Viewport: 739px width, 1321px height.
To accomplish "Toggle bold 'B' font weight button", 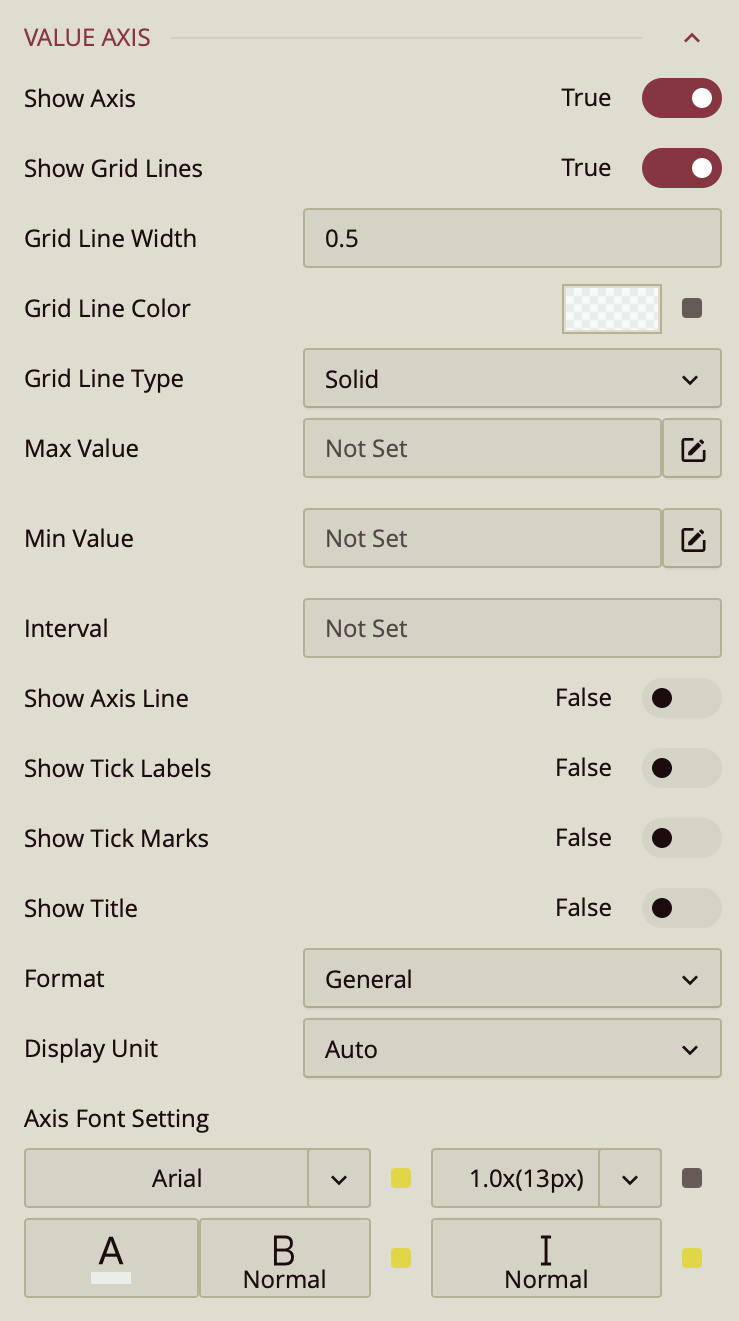I will click(285, 1257).
